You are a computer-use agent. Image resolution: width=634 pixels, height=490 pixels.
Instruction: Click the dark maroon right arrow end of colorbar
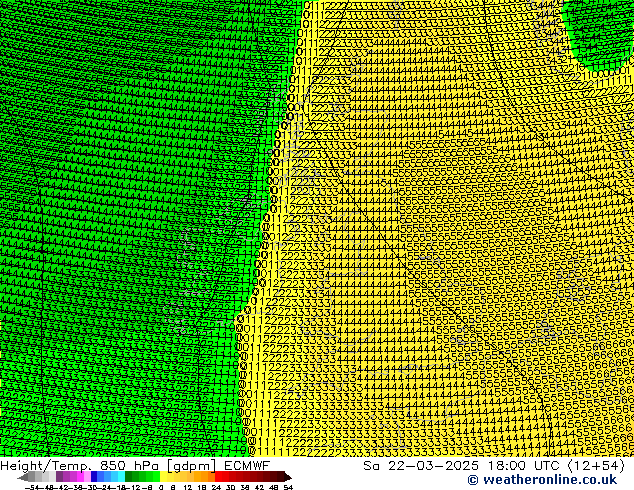[x=288, y=477]
